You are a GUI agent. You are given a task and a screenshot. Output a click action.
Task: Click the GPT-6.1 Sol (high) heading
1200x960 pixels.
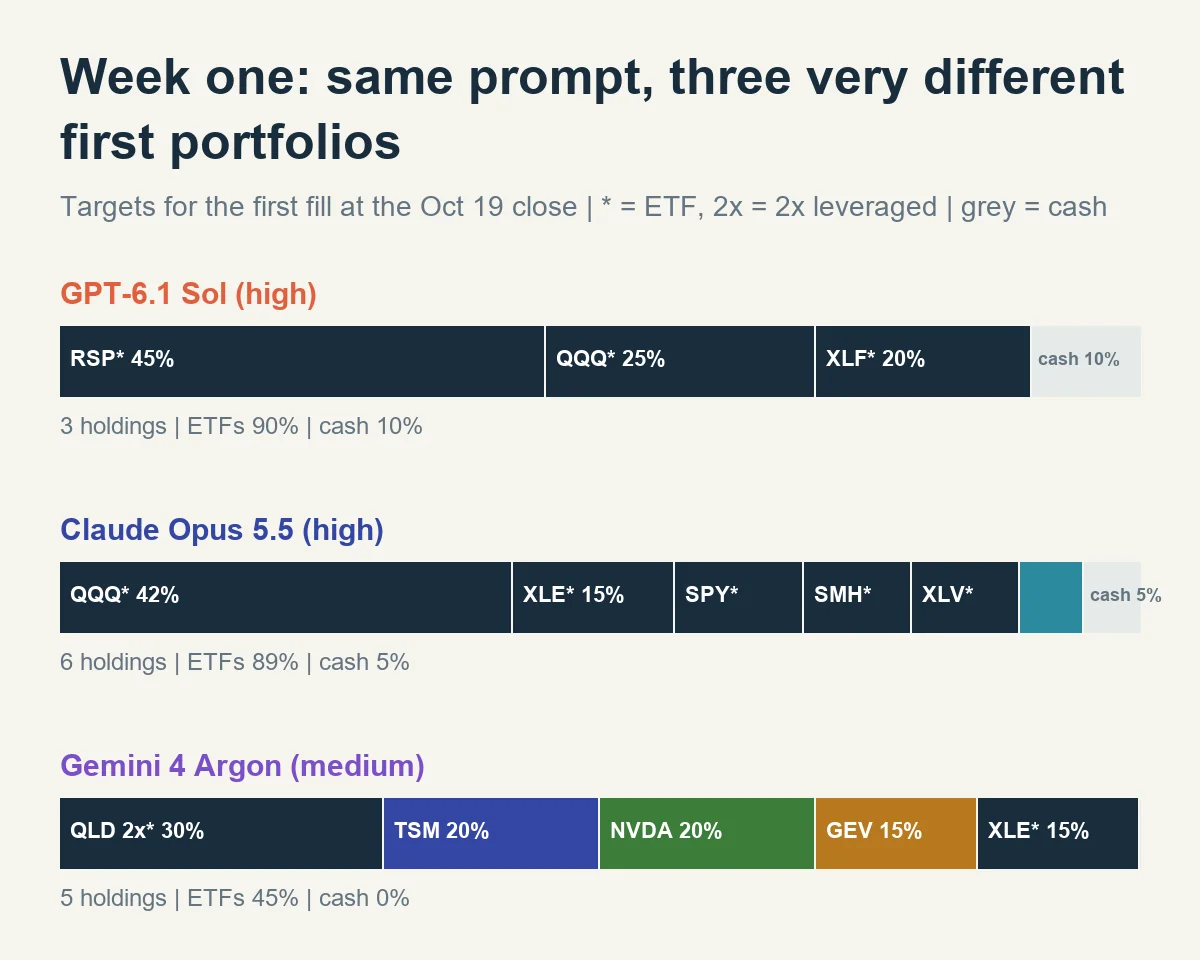coord(188,294)
